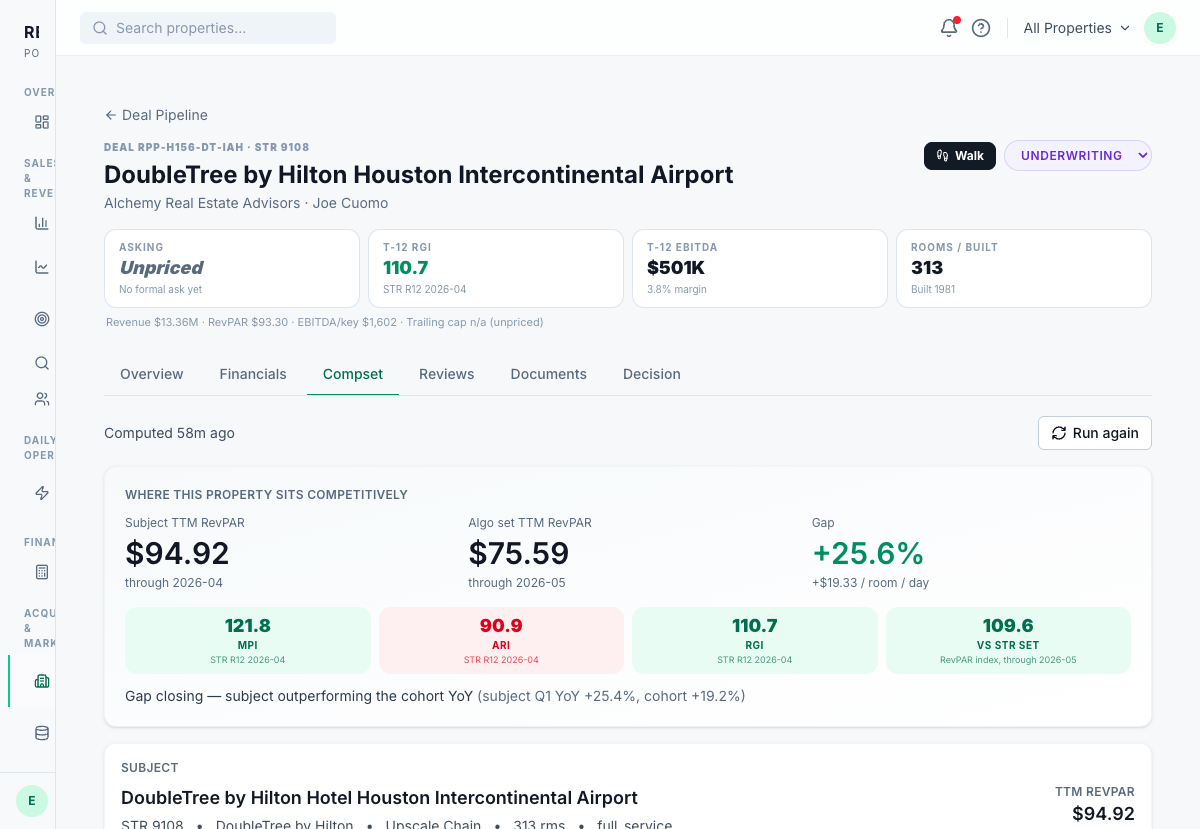
Task: Click the RI logo in the sidebar
Action: (32, 32)
